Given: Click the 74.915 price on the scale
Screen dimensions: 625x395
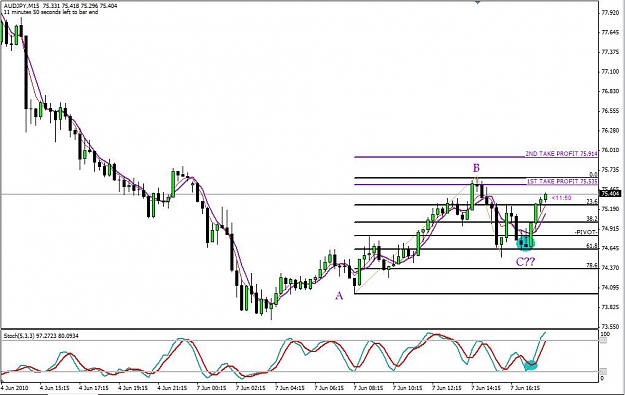Looking at the screenshot, I should coord(610,229).
